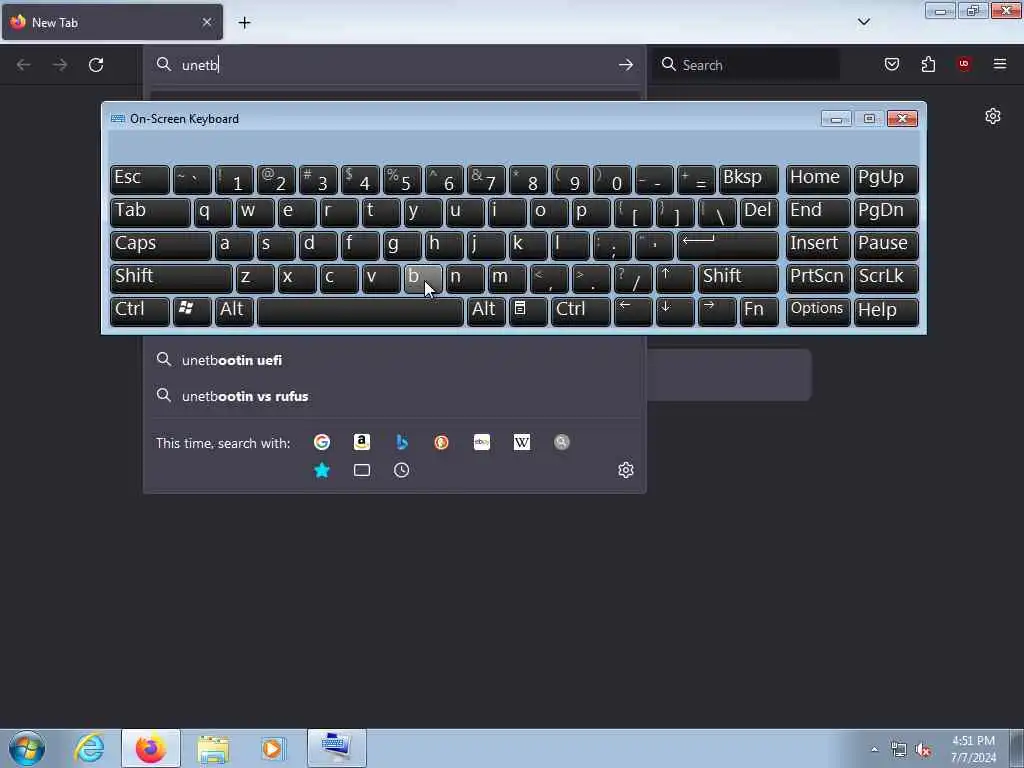
Task: Close the New Tab tab
Action: pos(207,22)
